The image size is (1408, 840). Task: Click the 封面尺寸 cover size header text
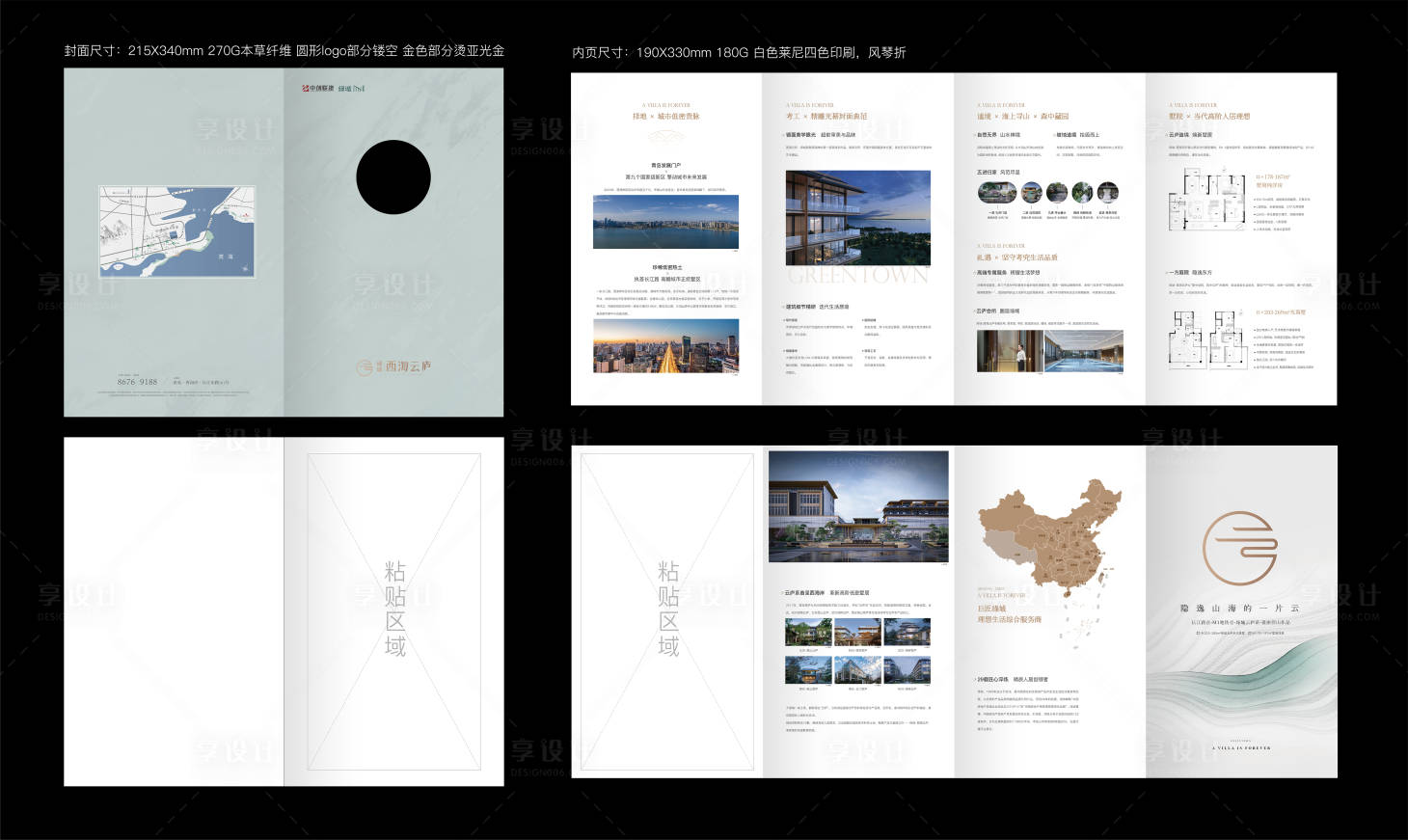284,50
